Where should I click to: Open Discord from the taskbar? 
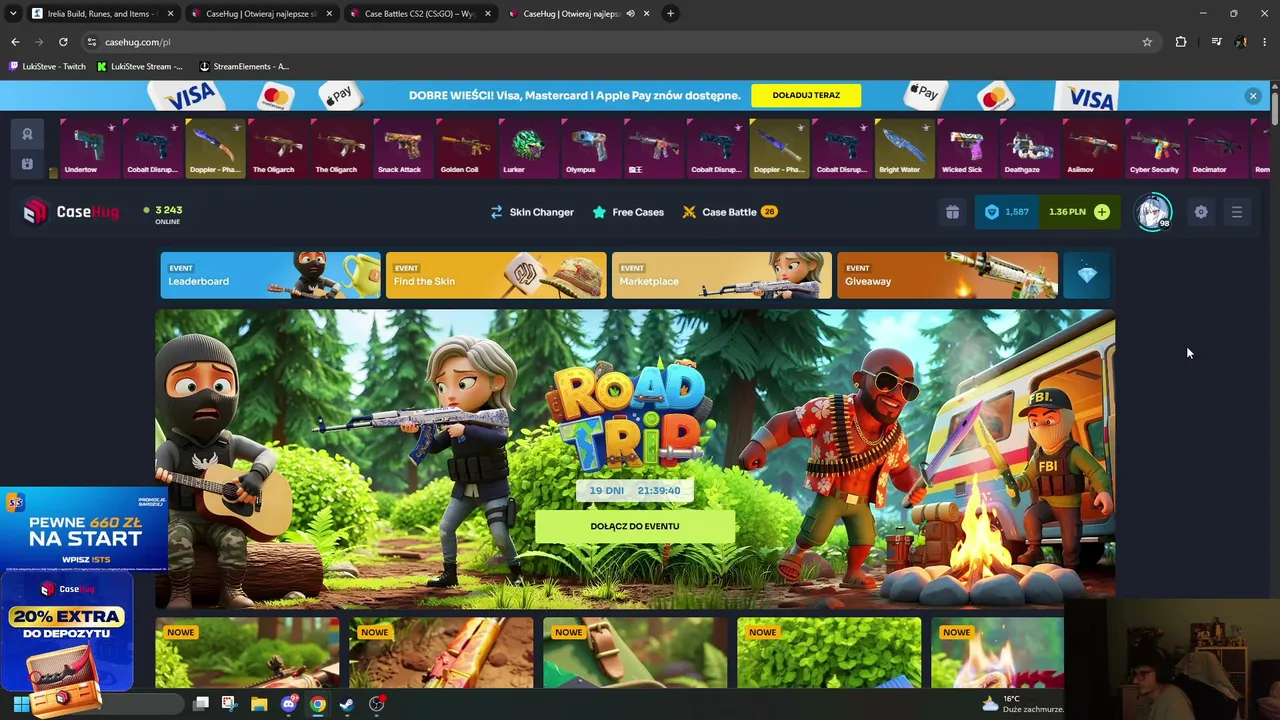[289, 704]
